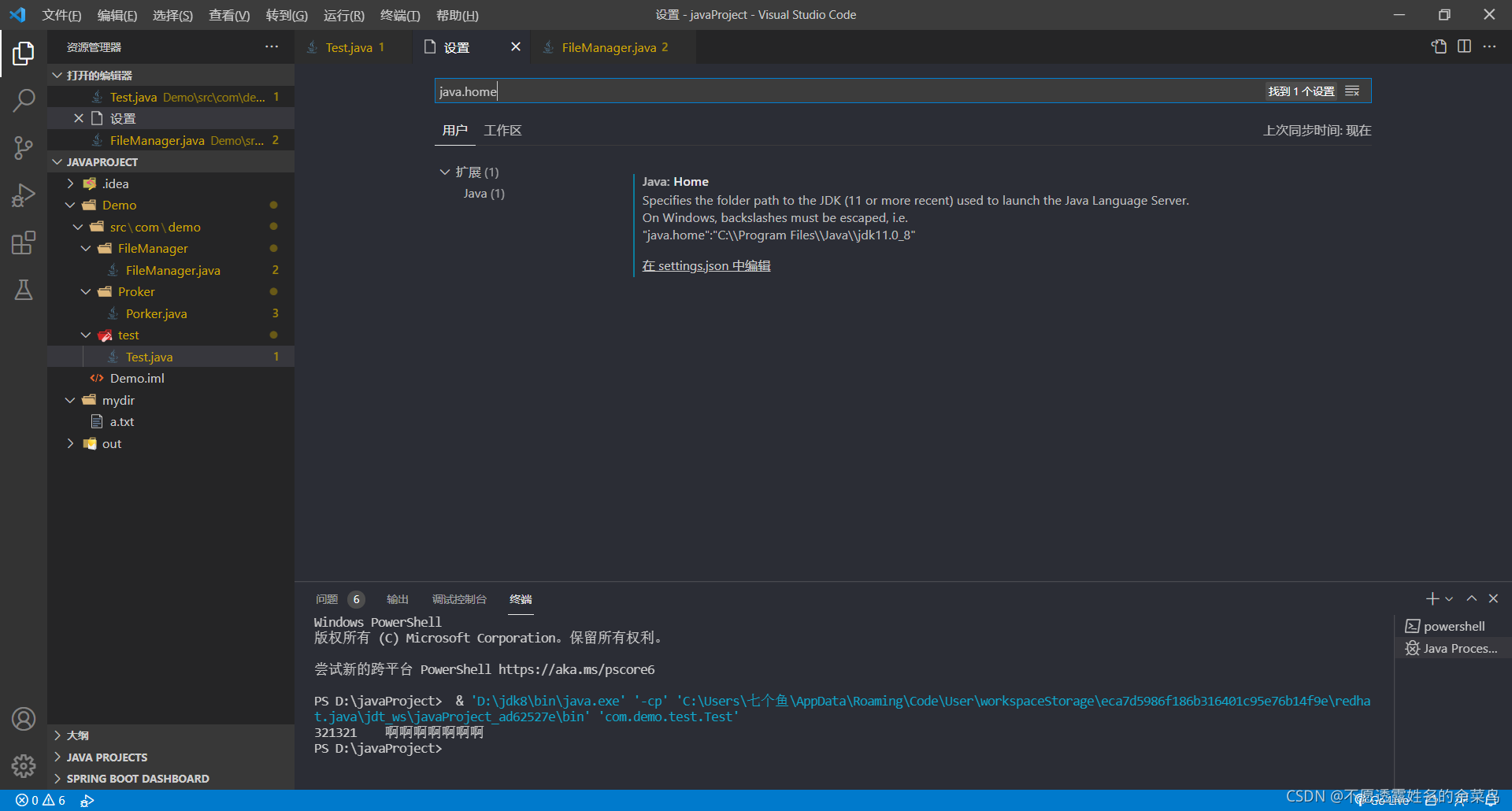Select the 工作区 settings tab
Image resolution: width=1512 pixels, height=811 pixels.
pyautogui.click(x=502, y=130)
